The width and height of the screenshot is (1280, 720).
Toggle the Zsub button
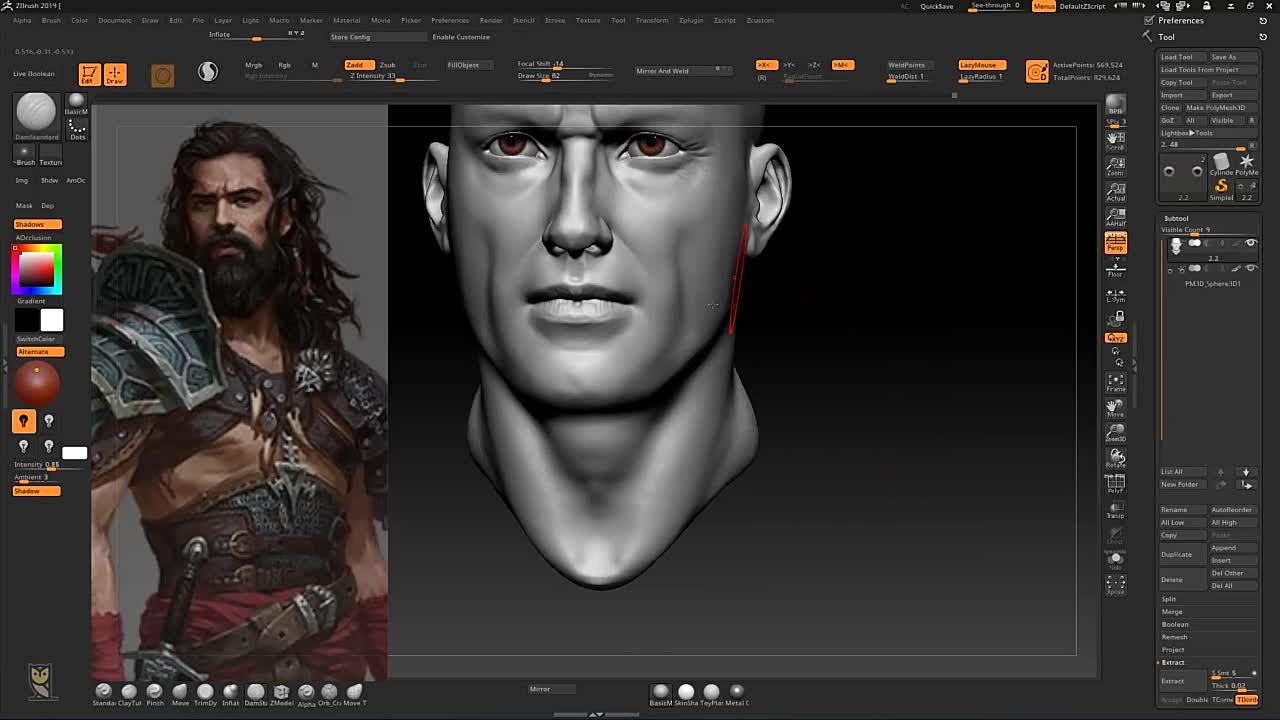pos(387,65)
